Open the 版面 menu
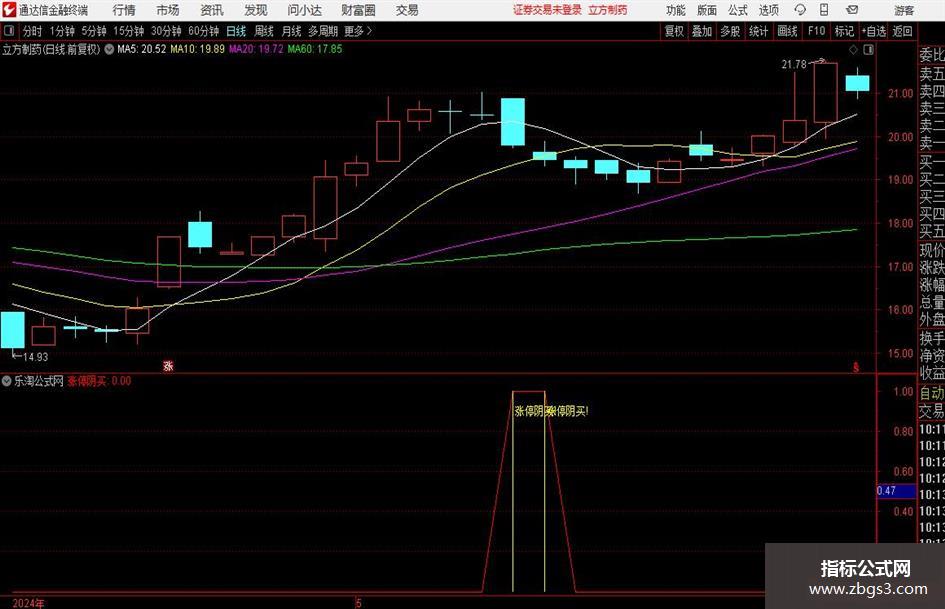The height and width of the screenshot is (609, 945). point(706,10)
